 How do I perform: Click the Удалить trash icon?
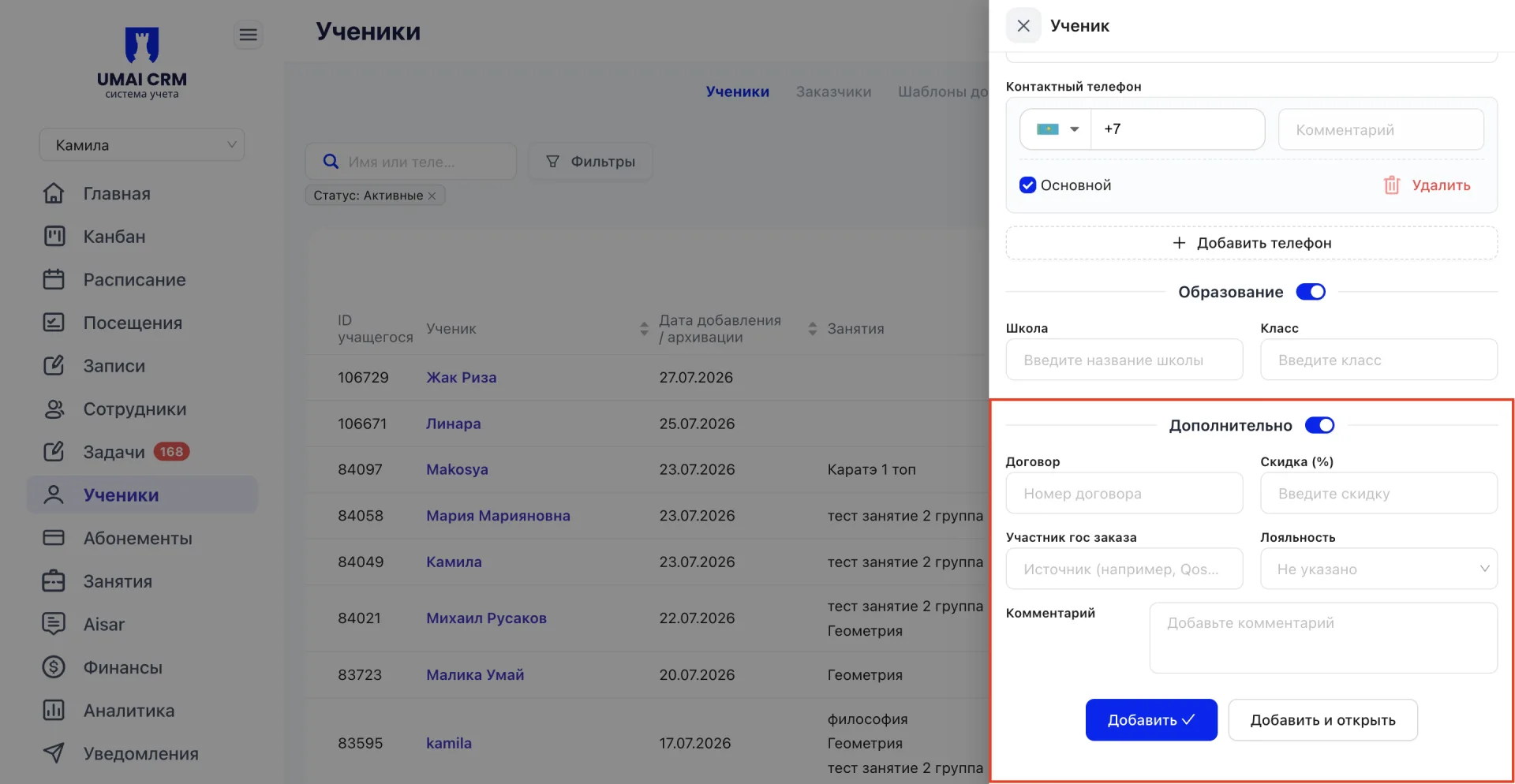(x=1391, y=185)
